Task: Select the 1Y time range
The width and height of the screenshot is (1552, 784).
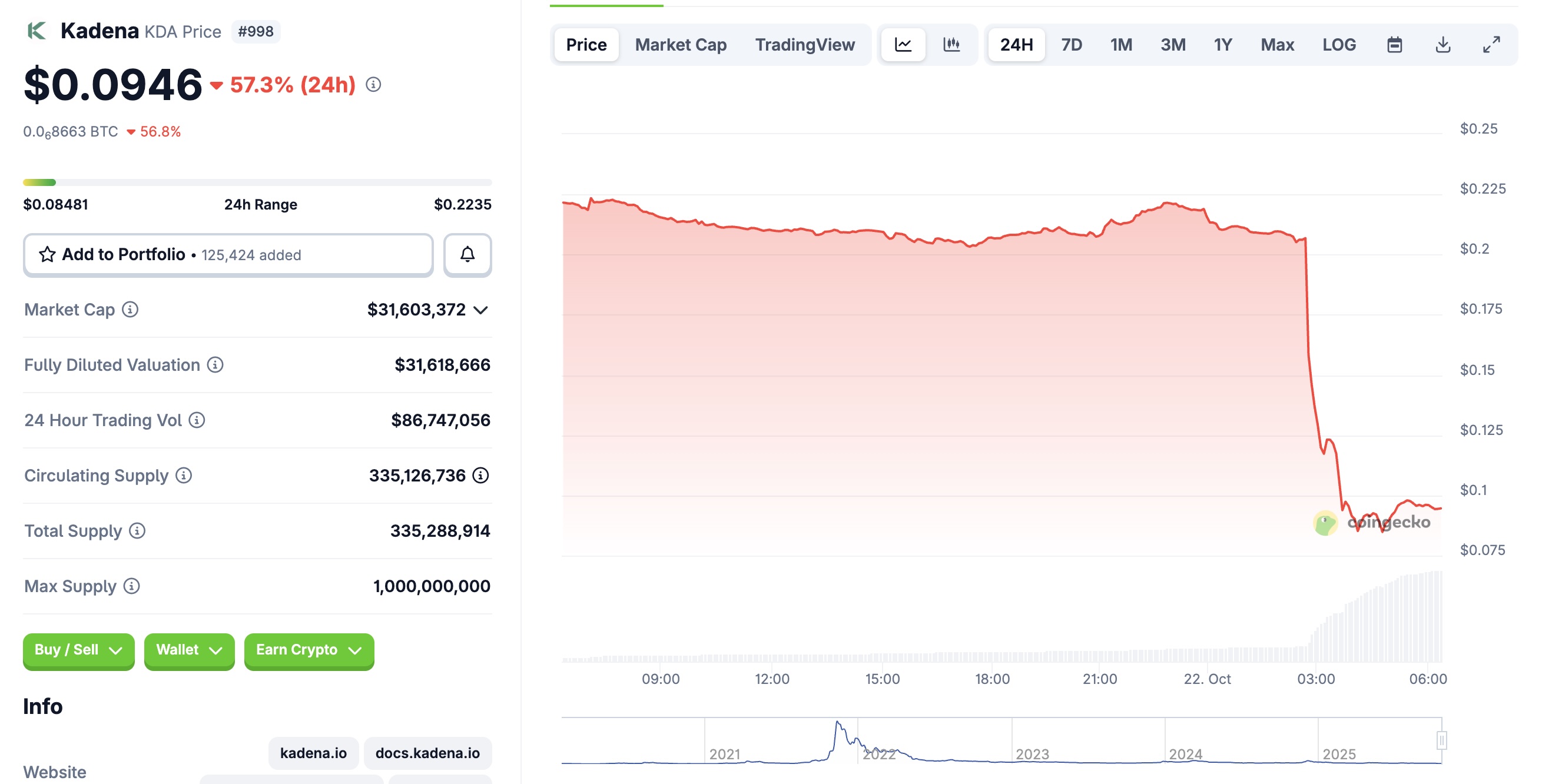Action: click(1222, 45)
